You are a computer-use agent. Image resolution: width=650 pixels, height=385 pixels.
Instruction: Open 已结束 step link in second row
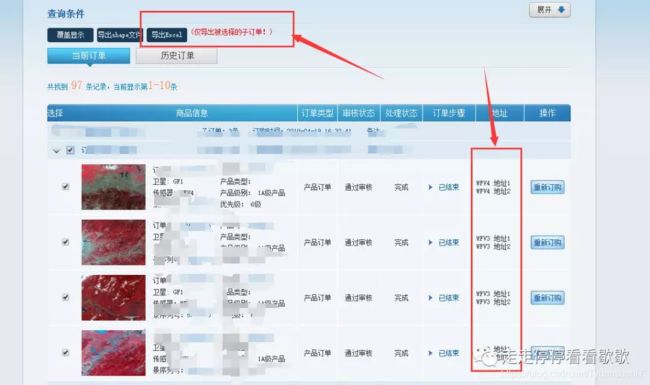coord(449,242)
